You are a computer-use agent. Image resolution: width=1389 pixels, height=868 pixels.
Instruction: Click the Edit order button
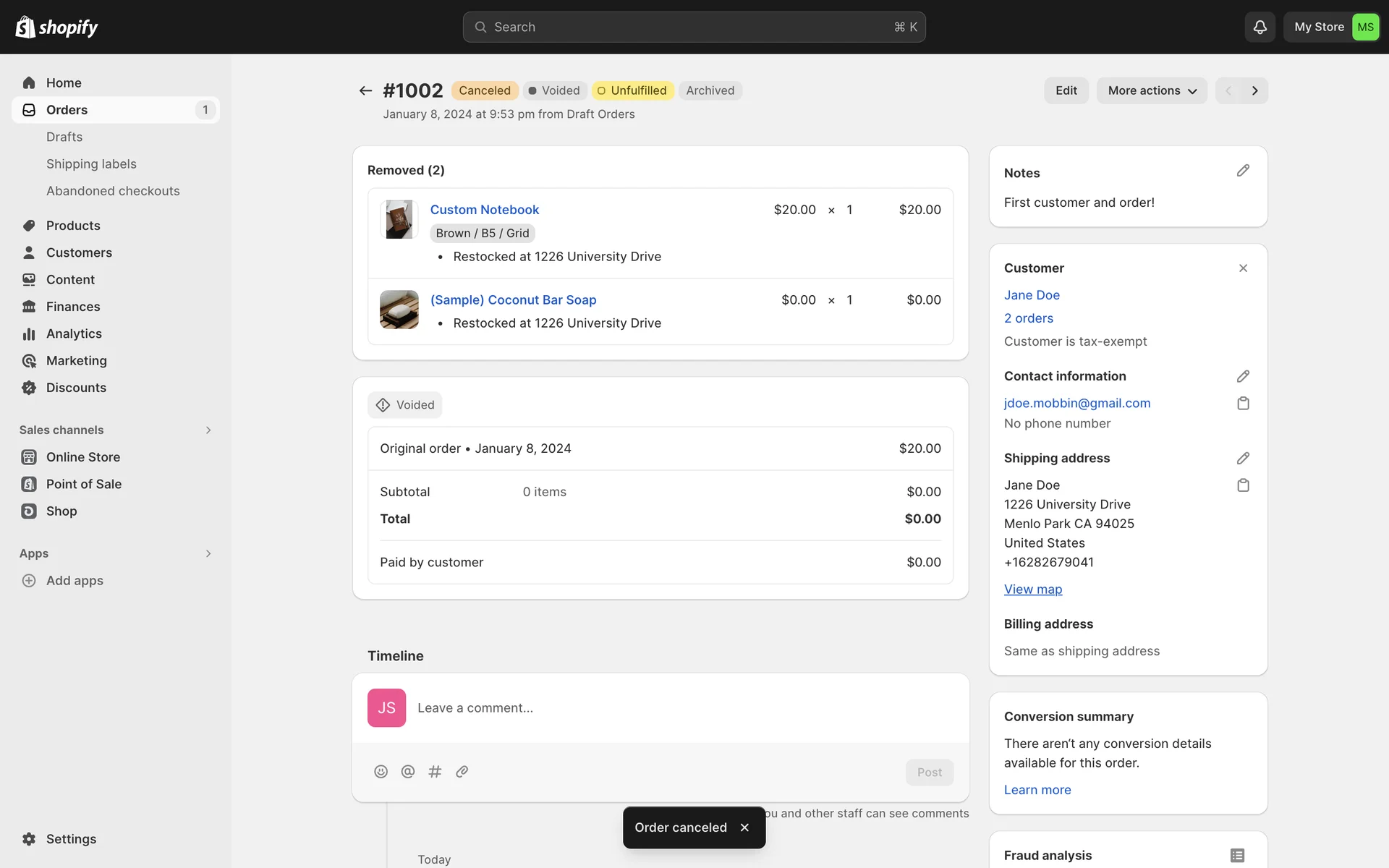1066,90
